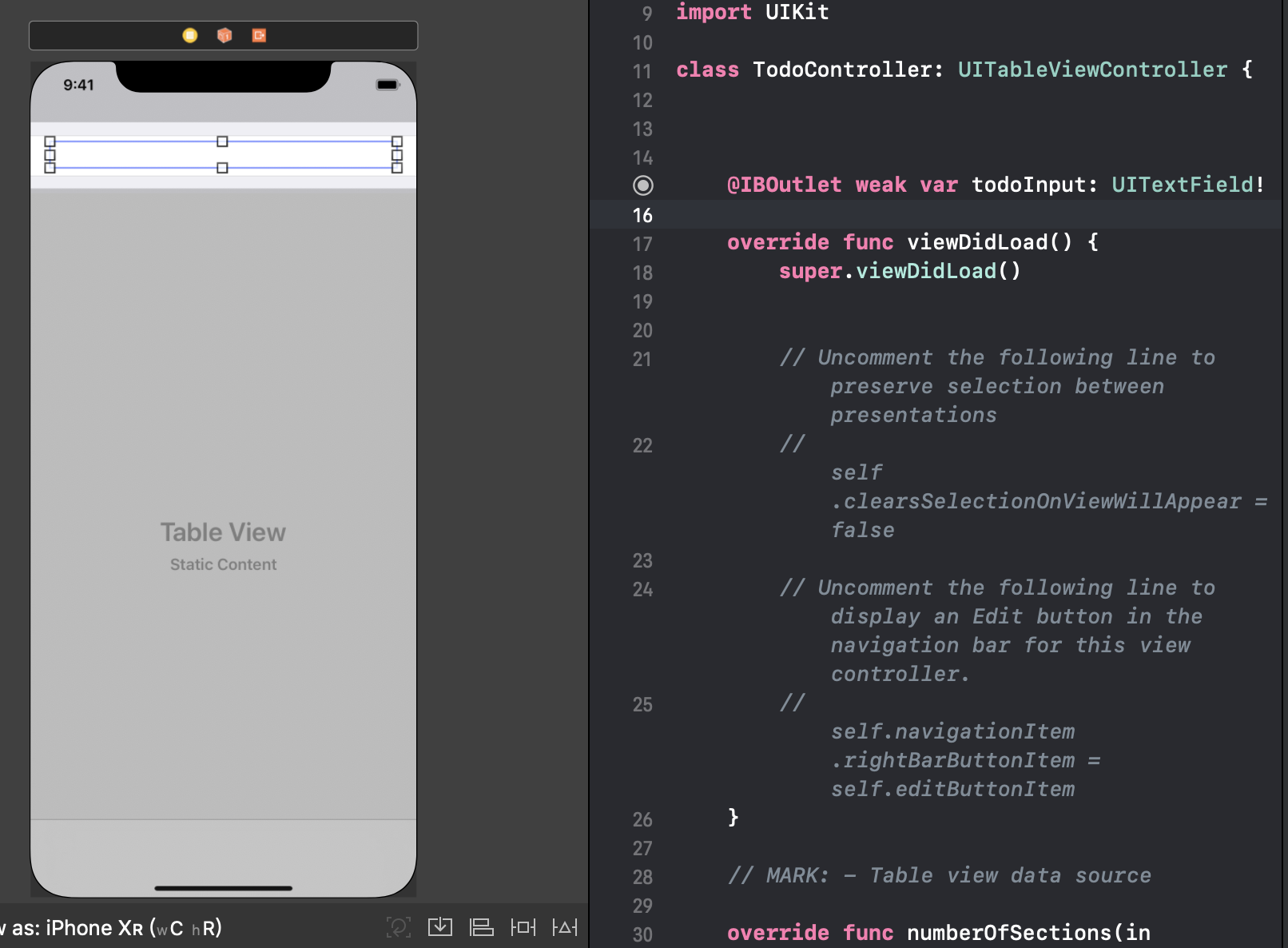Click the Update Frames icon in canvas bar

click(x=398, y=927)
